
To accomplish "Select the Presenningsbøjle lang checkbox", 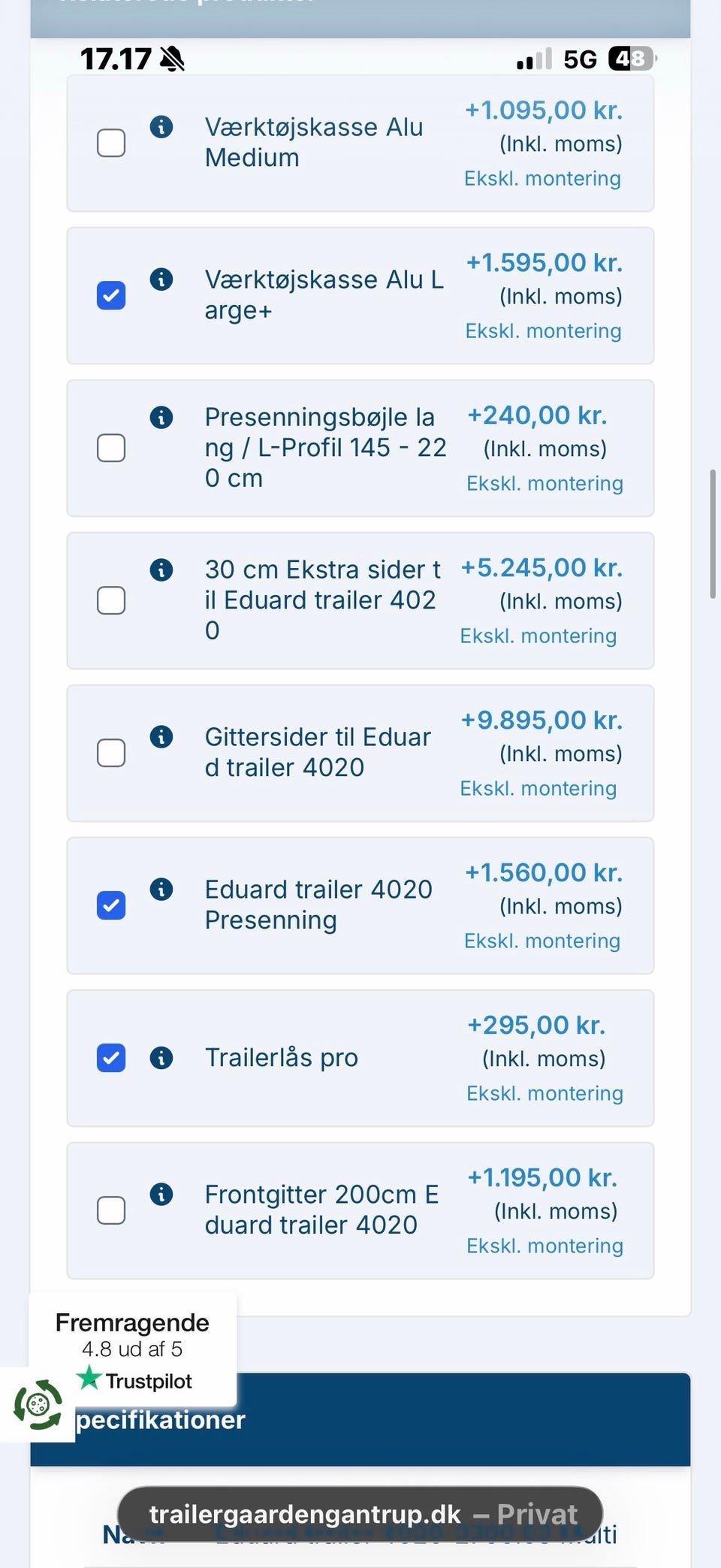I will click(x=111, y=448).
